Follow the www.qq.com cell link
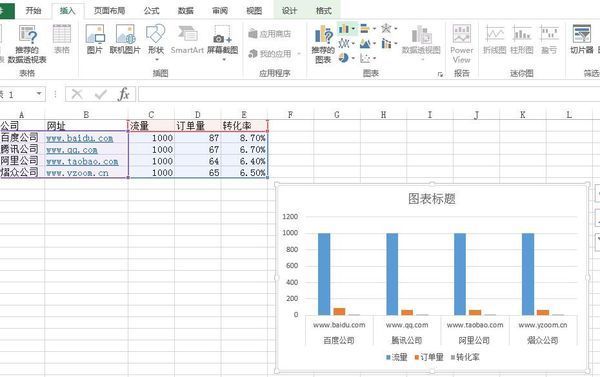Viewport: 600px width, 377px height. coord(72,150)
